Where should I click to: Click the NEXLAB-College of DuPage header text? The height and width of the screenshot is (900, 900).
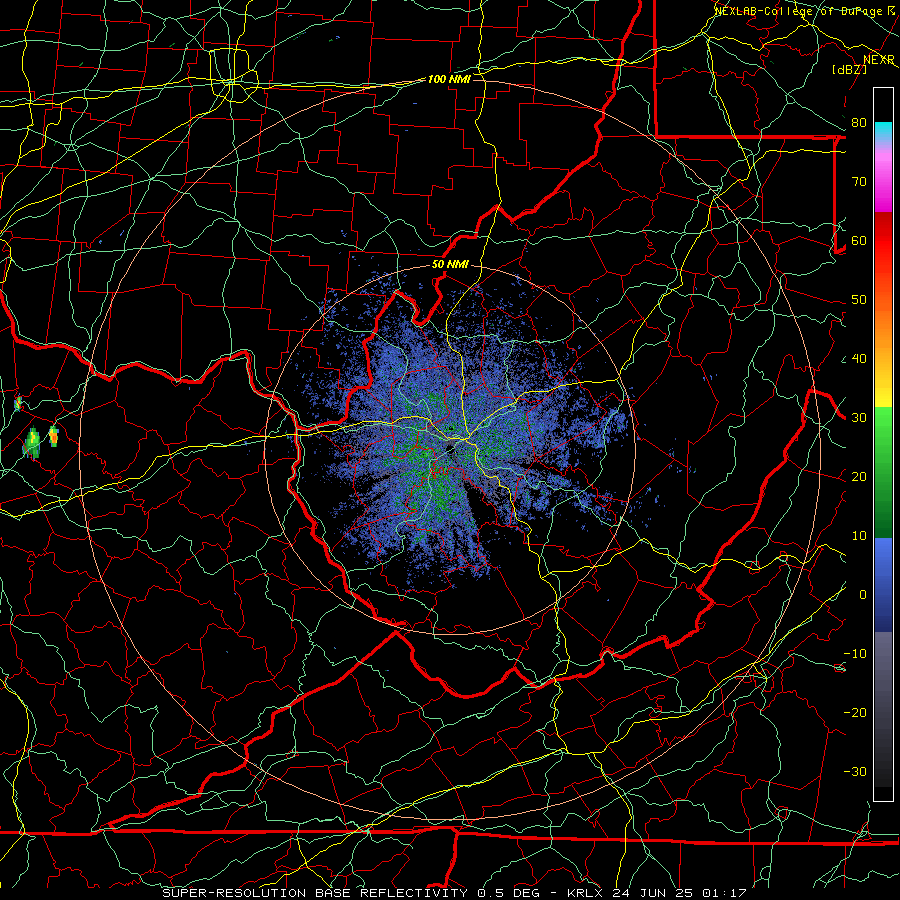pos(800,11)
